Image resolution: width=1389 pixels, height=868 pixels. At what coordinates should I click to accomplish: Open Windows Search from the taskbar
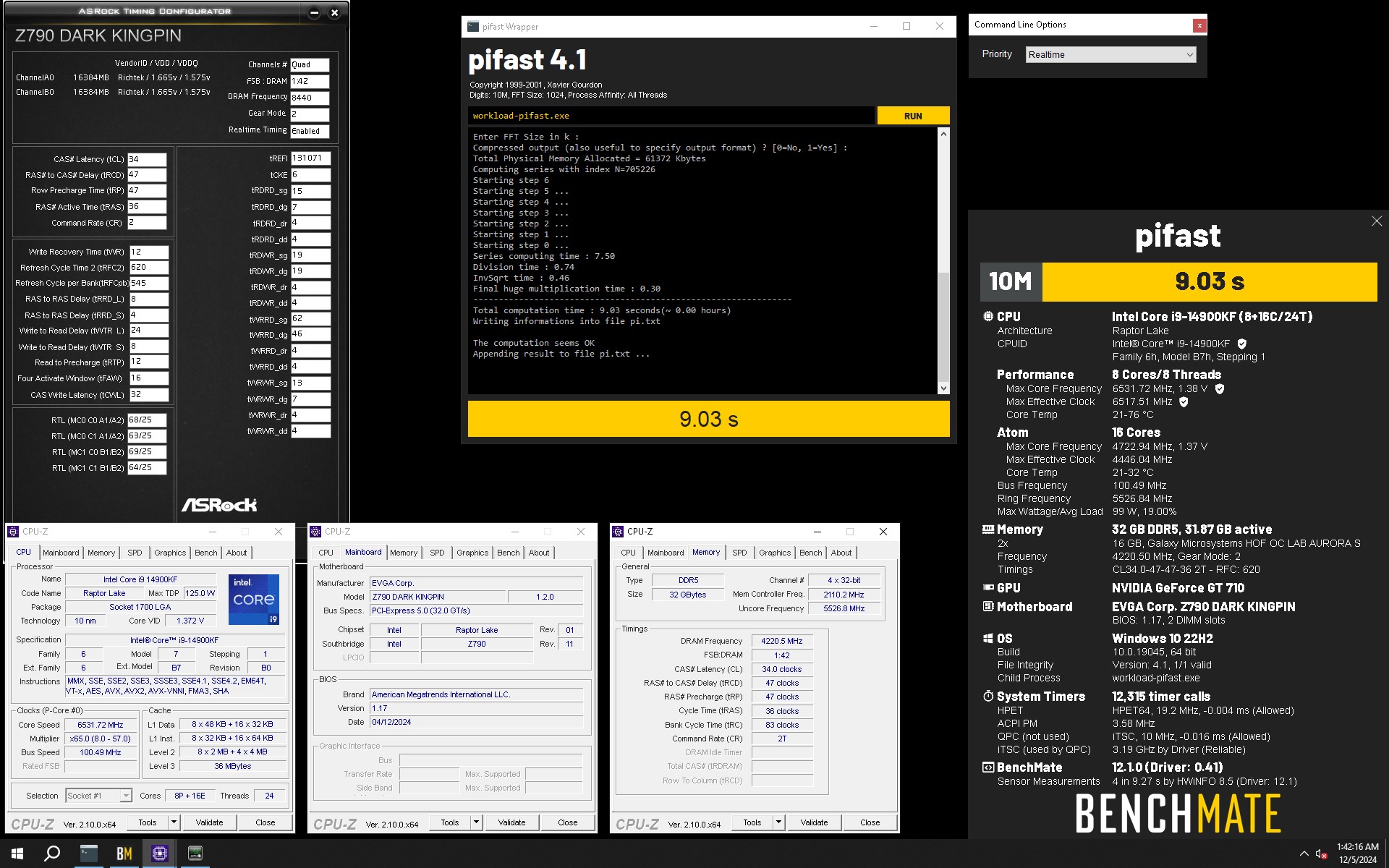tap(52, 854)
